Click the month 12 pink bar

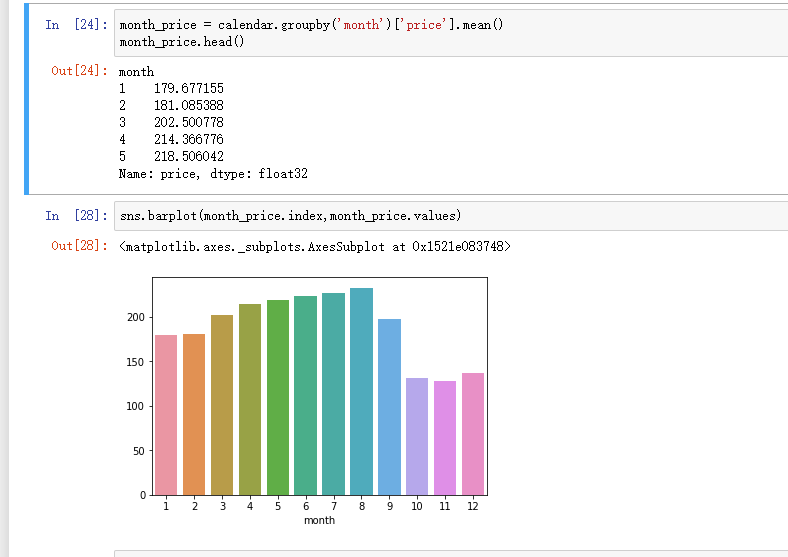[473, 434]
